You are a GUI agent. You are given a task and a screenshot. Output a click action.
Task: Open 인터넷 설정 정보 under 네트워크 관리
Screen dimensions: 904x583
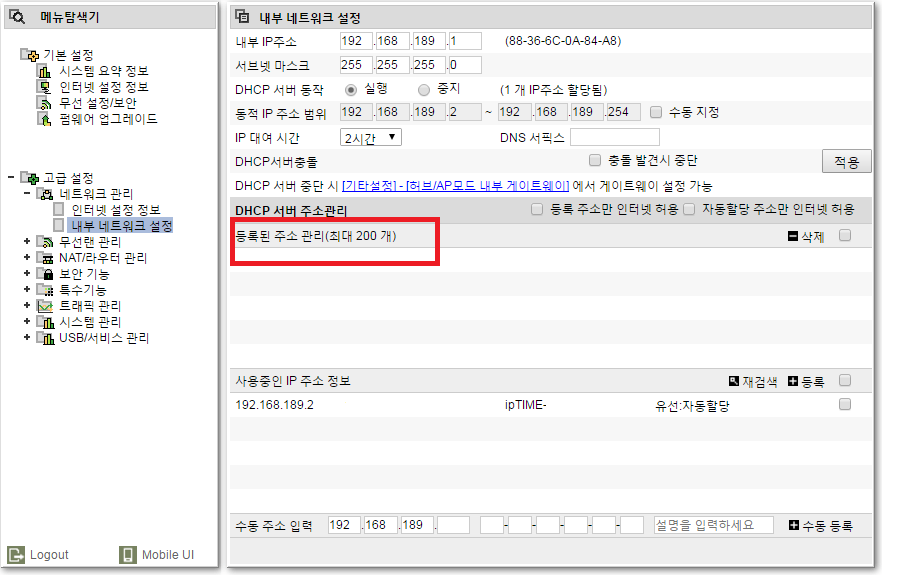click(115, 209)
